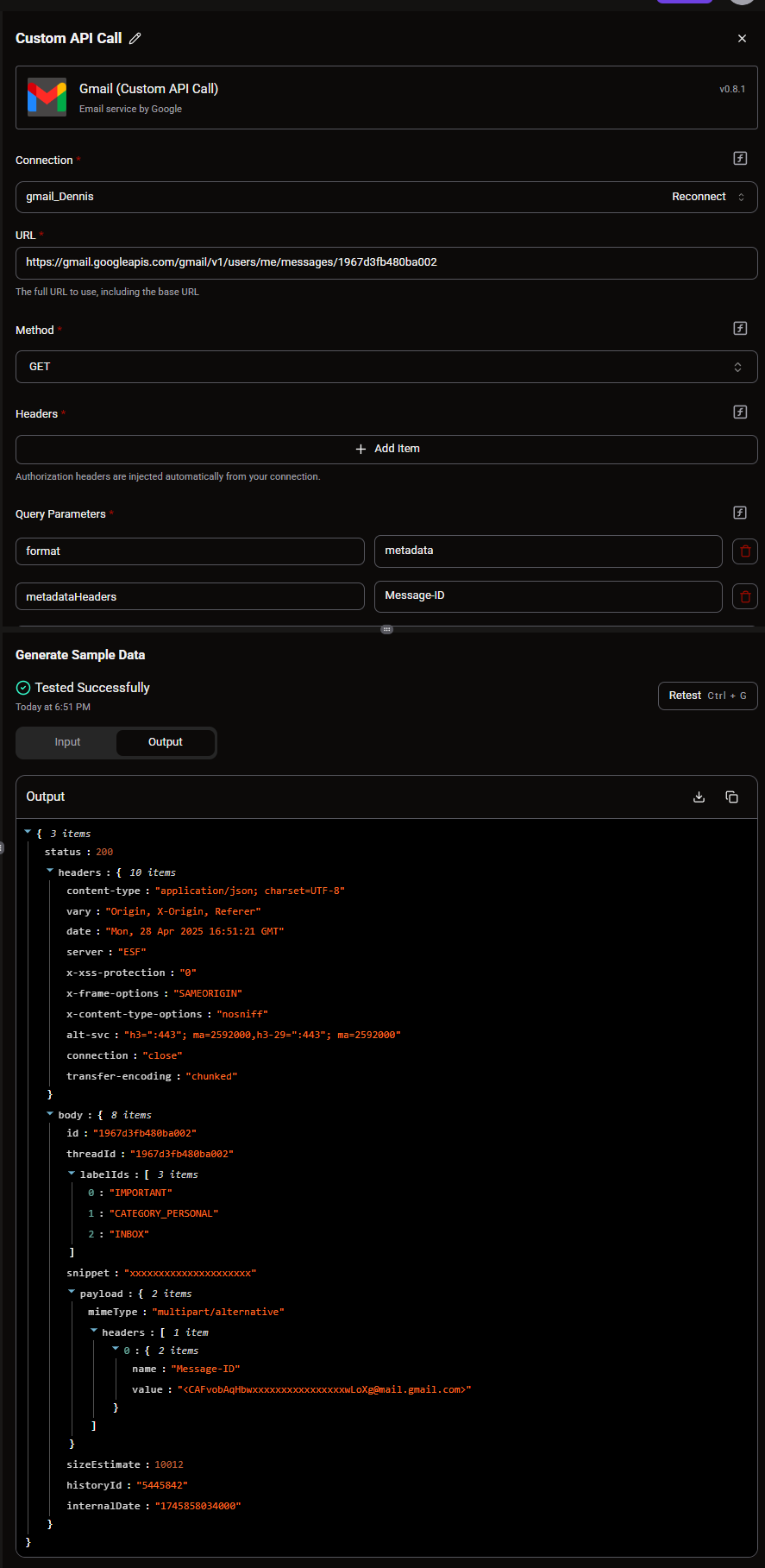Image resolution: width=765 pixels, height=1568 pixels.
Task: Click the historyId value "5445842"
Action: (x=162, y=1486)
